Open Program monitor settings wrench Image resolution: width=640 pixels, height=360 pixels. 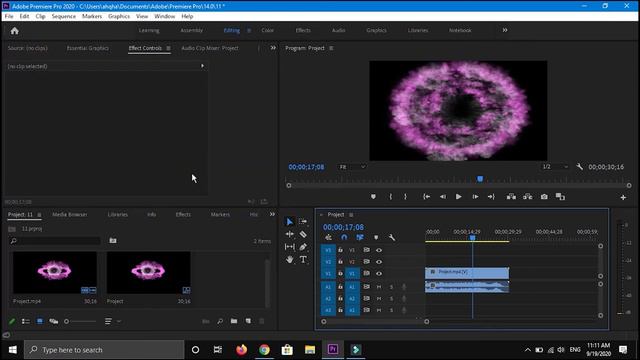(579, 167)
